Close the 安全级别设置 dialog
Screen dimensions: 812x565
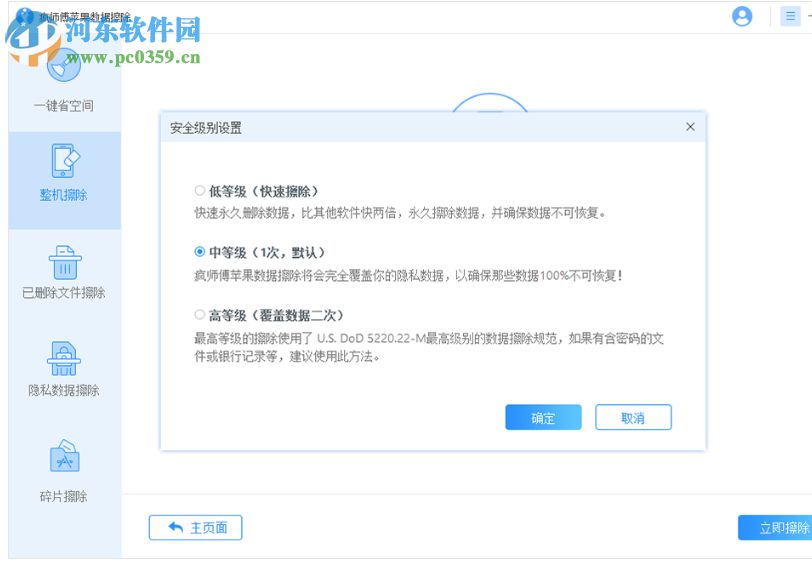(x=690, y=127)
